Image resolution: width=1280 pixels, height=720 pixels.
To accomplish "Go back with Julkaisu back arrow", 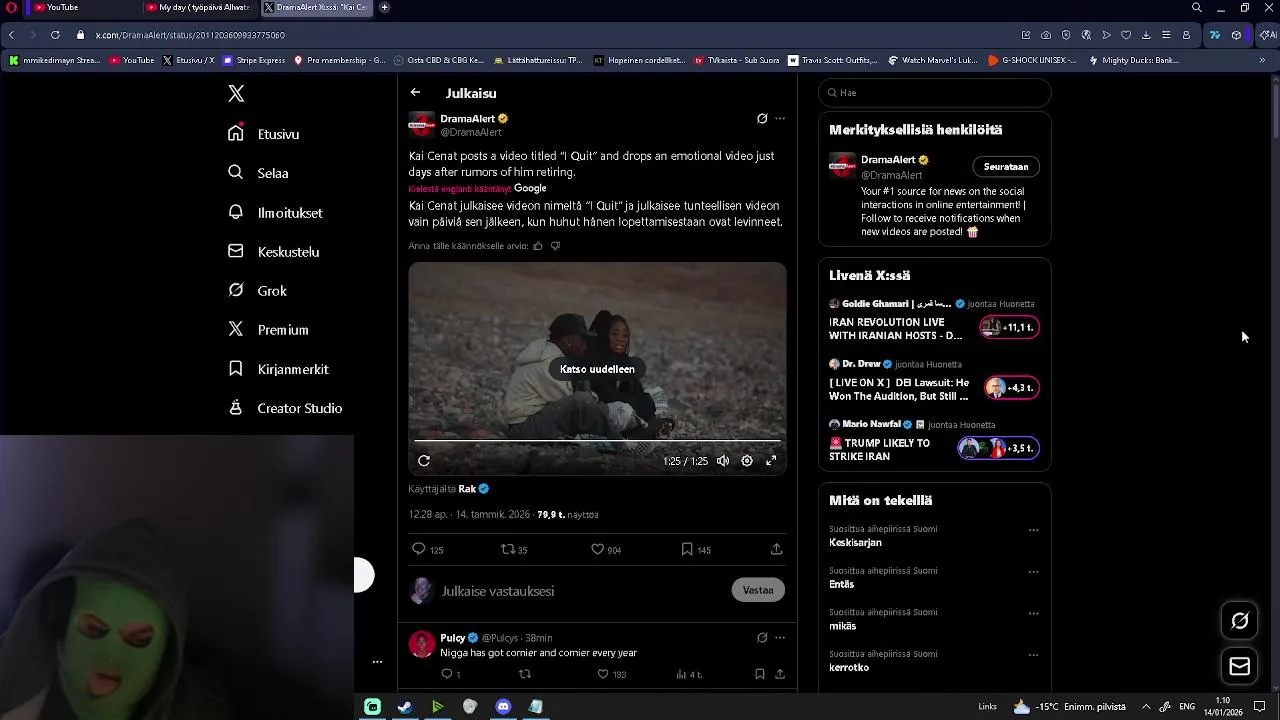I will click(x=415, y=92).
